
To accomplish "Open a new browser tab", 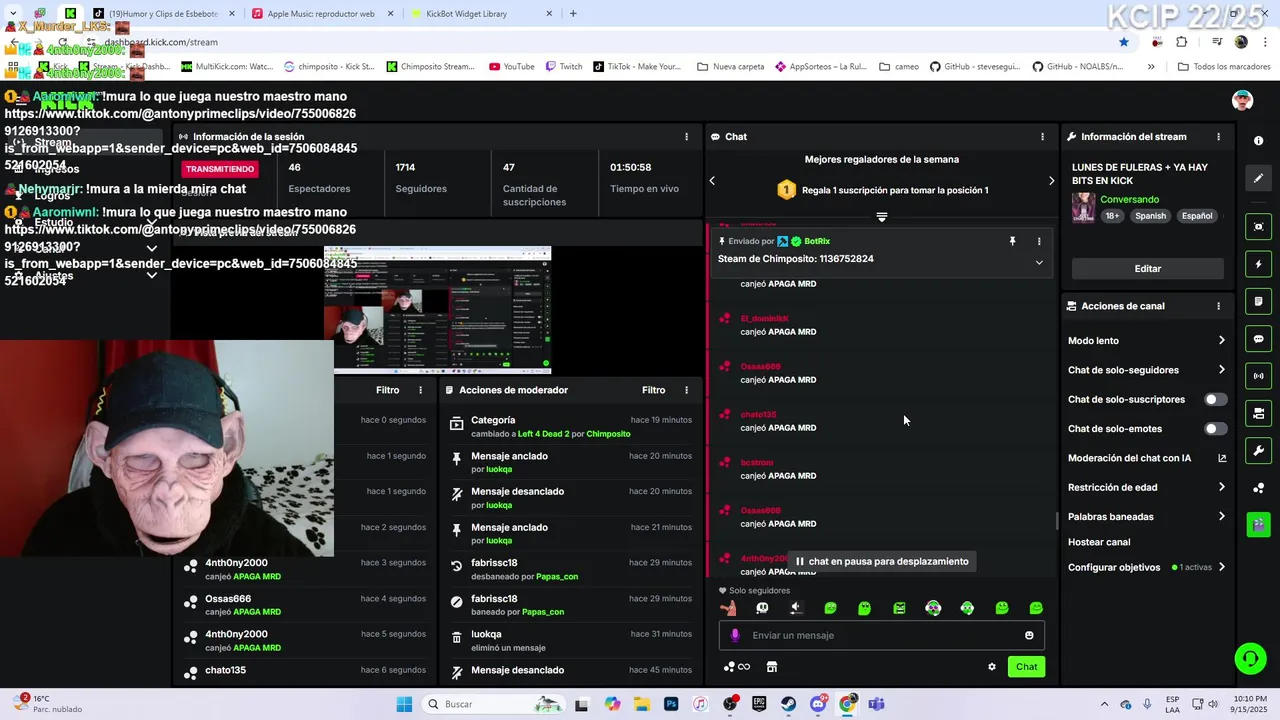I will (573, 14).
